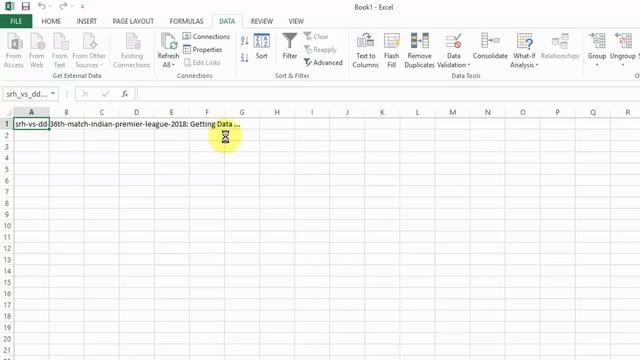Open From Other Sources menu
Screen dimensions: 640x360
coord(89,50)
